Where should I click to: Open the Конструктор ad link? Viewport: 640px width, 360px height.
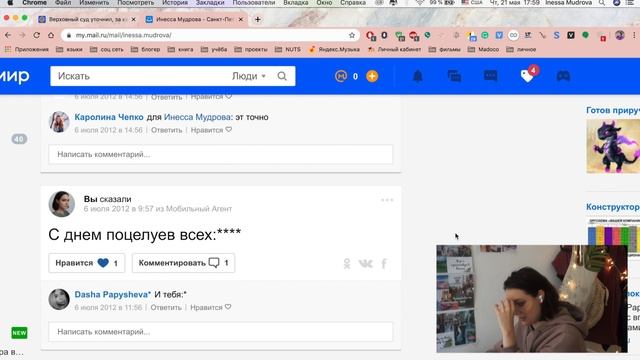point(613,207)
